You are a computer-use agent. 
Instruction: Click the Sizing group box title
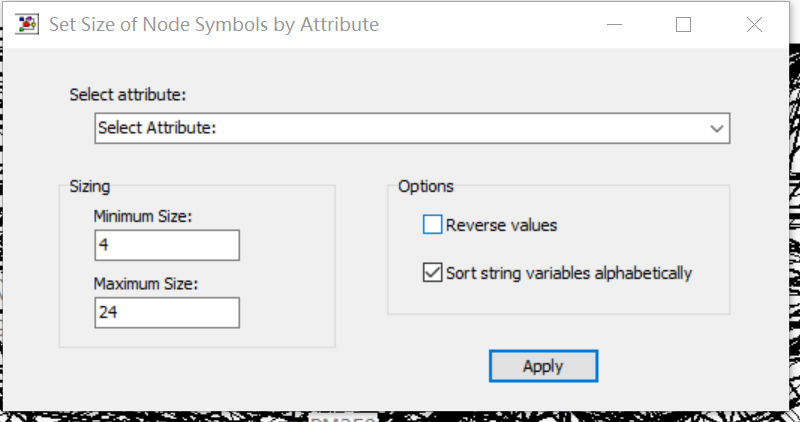point(90,186)
